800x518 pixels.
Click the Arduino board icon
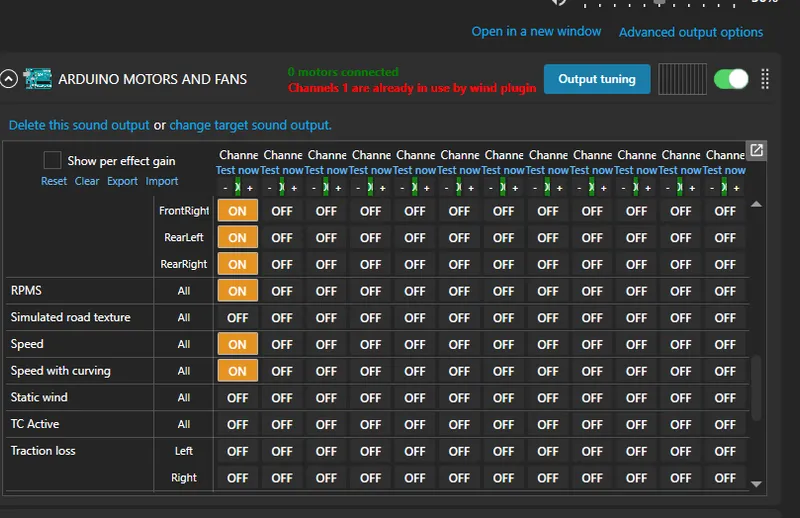(x=37, y=79)
